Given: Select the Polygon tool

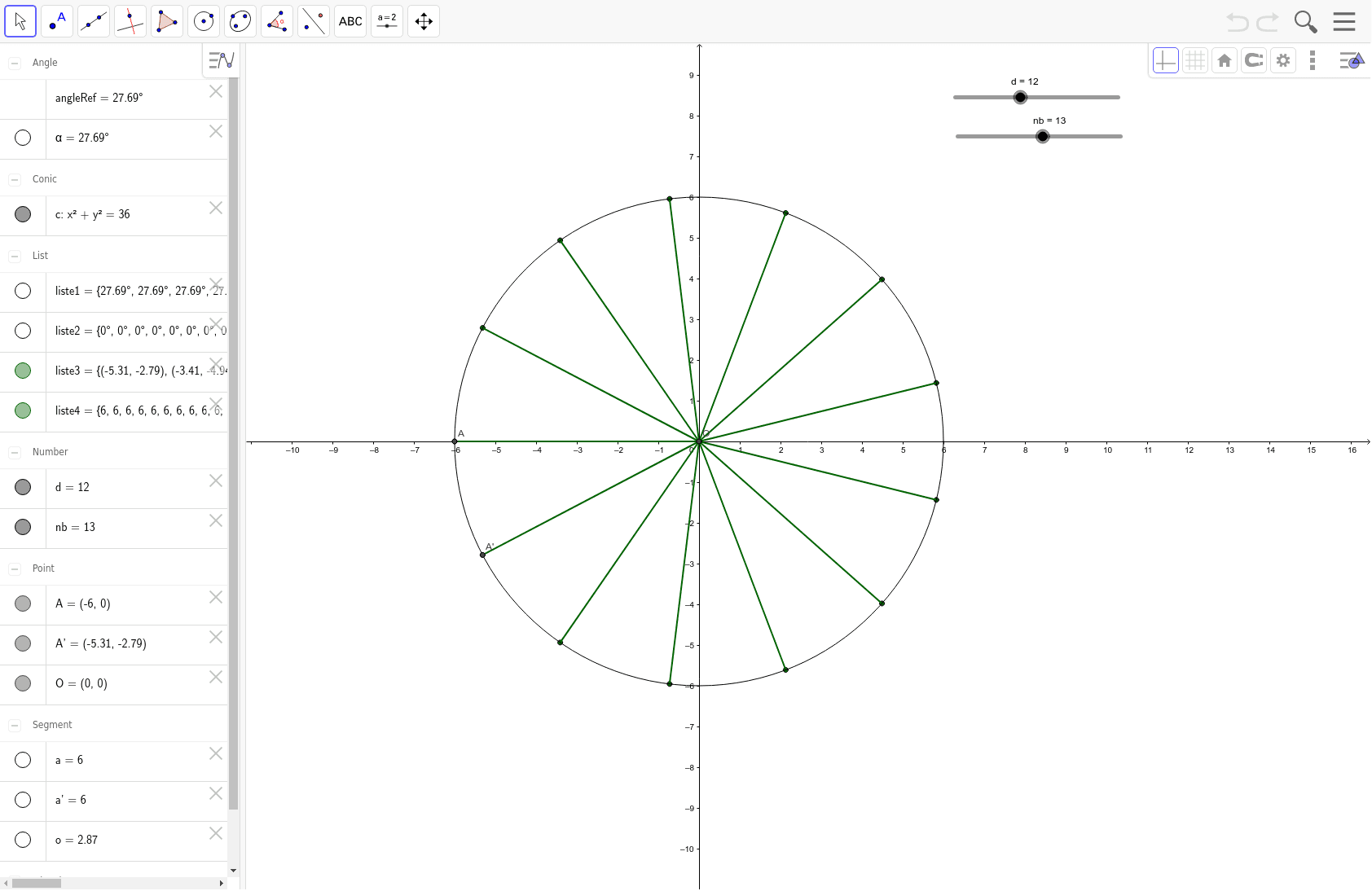Looking at the screenshot, I should [167, 21].
